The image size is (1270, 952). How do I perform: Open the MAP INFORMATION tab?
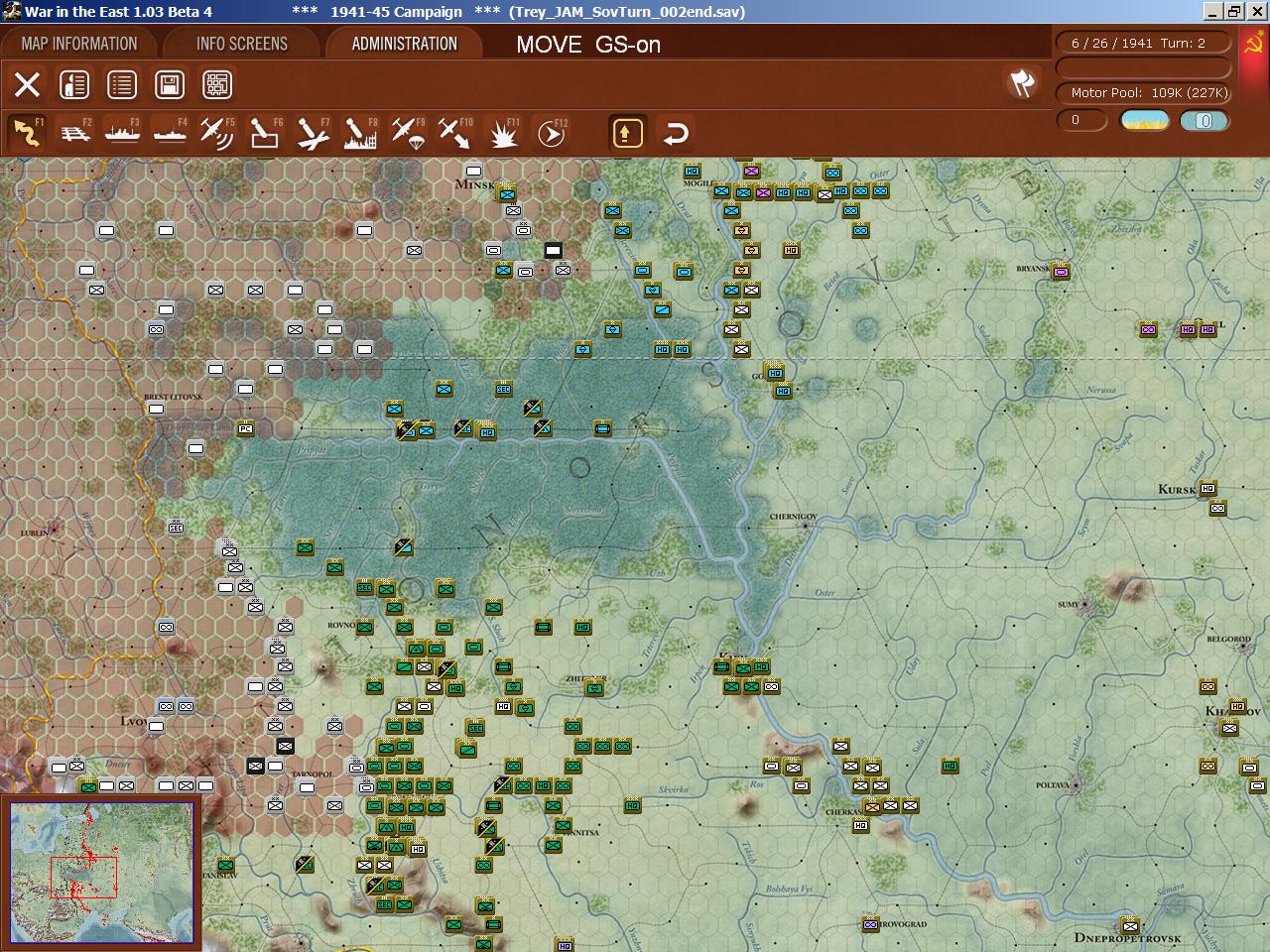[79, 44]
